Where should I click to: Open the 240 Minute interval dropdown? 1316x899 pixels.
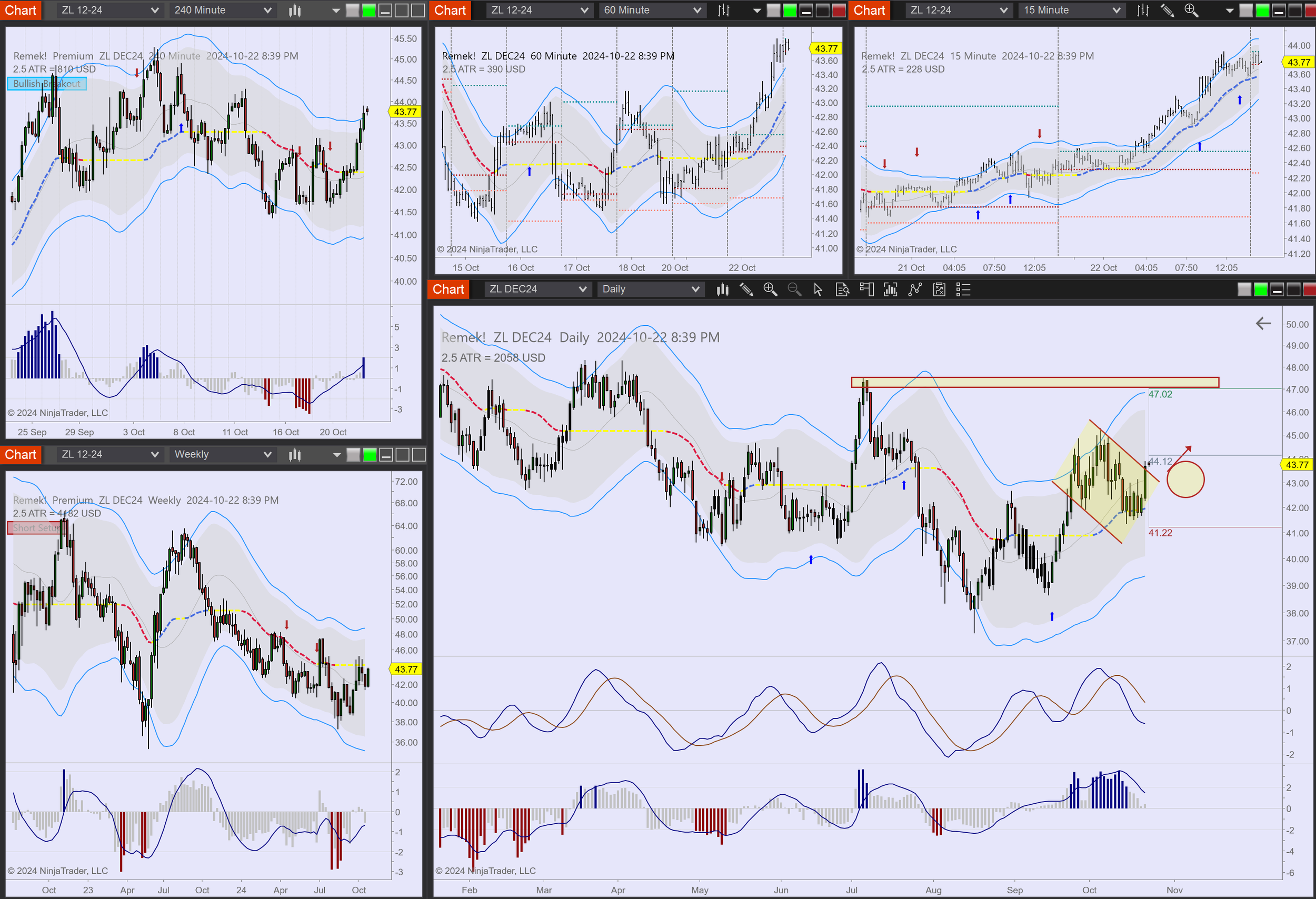pyautogui.click(x=223, y=10)
